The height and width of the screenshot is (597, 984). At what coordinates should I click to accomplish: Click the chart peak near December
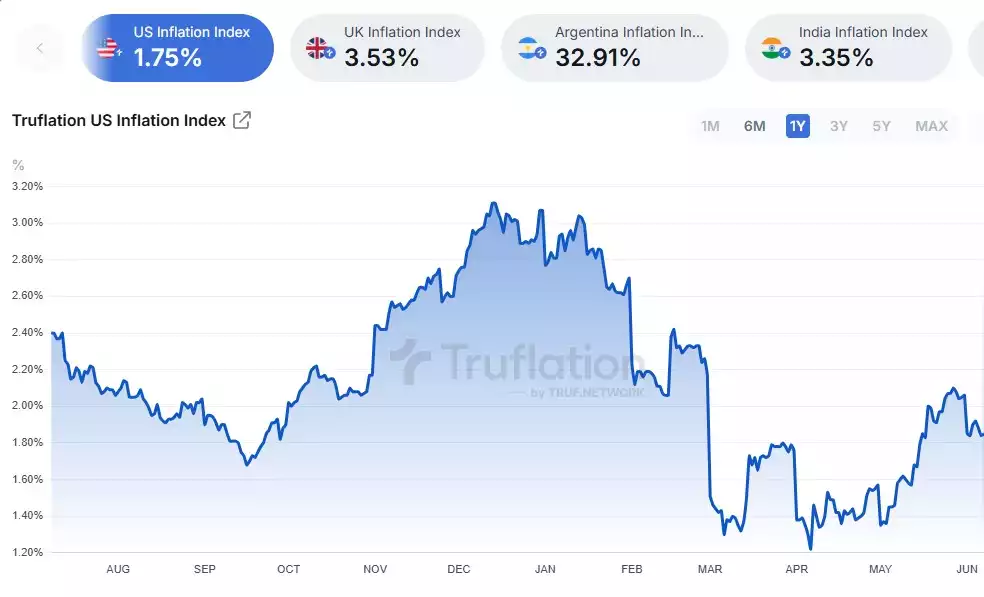492,202
